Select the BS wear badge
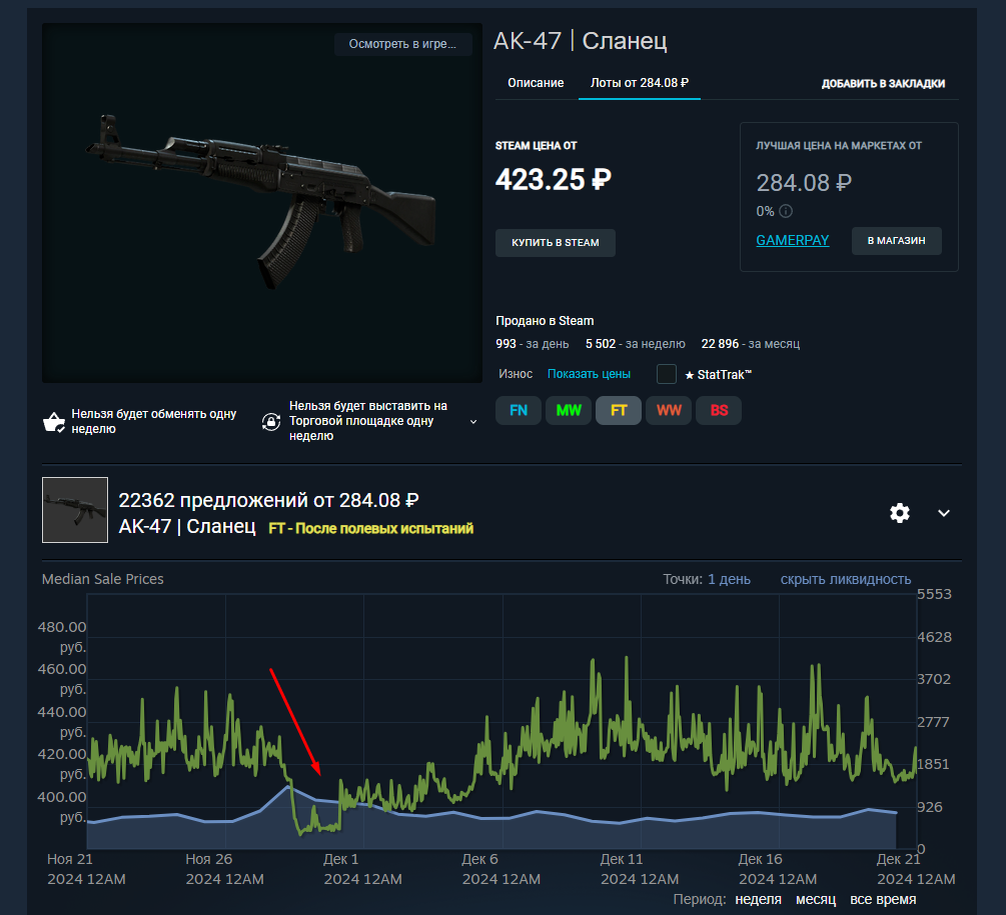The height and width of the screenshot is (915, 1006). point(719,411)
